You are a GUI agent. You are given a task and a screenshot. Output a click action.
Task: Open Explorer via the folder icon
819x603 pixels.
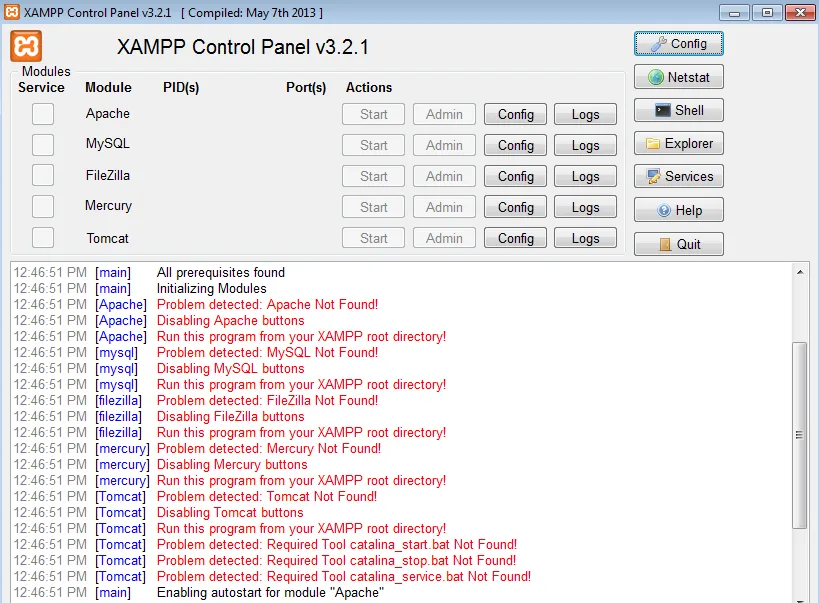[x=678, y=143]
